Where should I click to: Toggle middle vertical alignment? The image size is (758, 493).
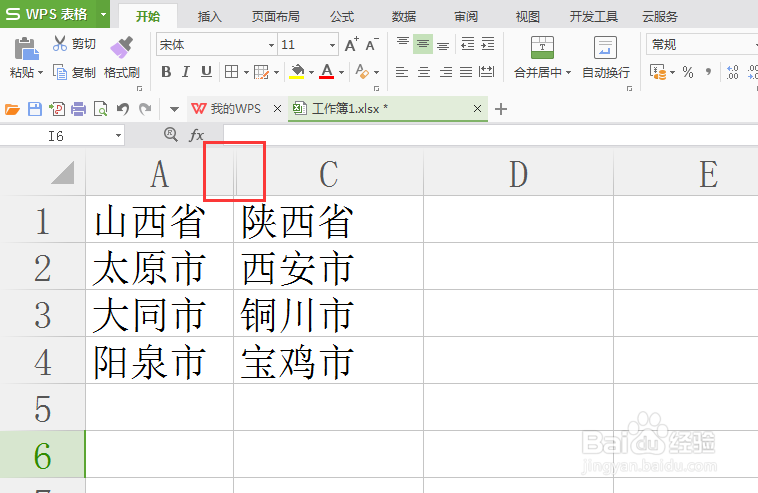(x=423, y=44)
